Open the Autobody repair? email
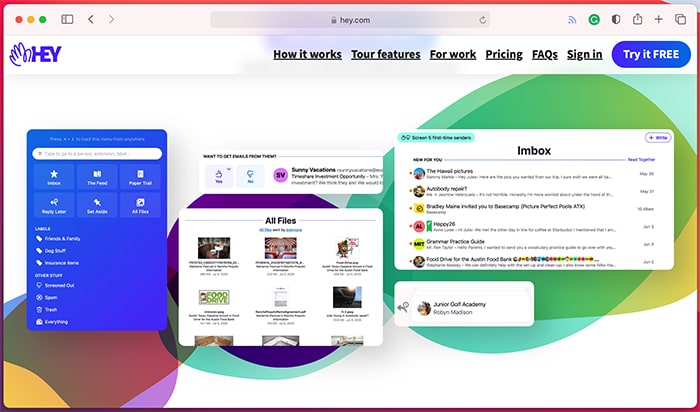700x412 pixels. coord(533,191)
